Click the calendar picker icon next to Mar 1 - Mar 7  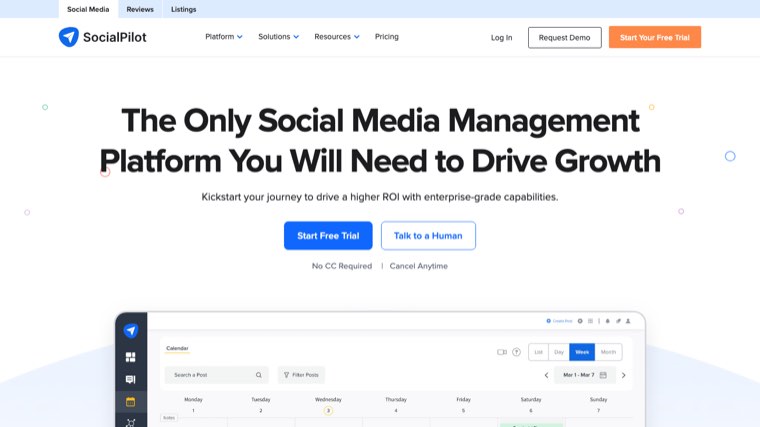pos(603,375)
